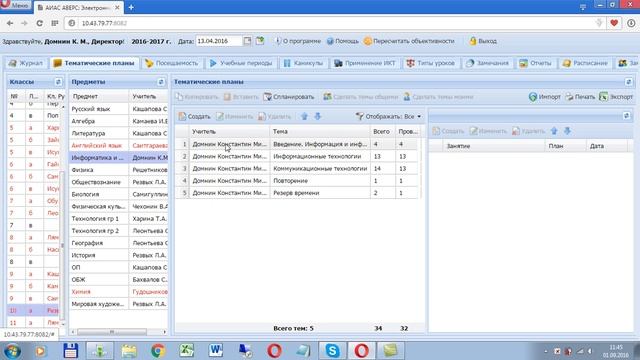Open a new browser tab
640x360 pixels.
pos(131,7)
